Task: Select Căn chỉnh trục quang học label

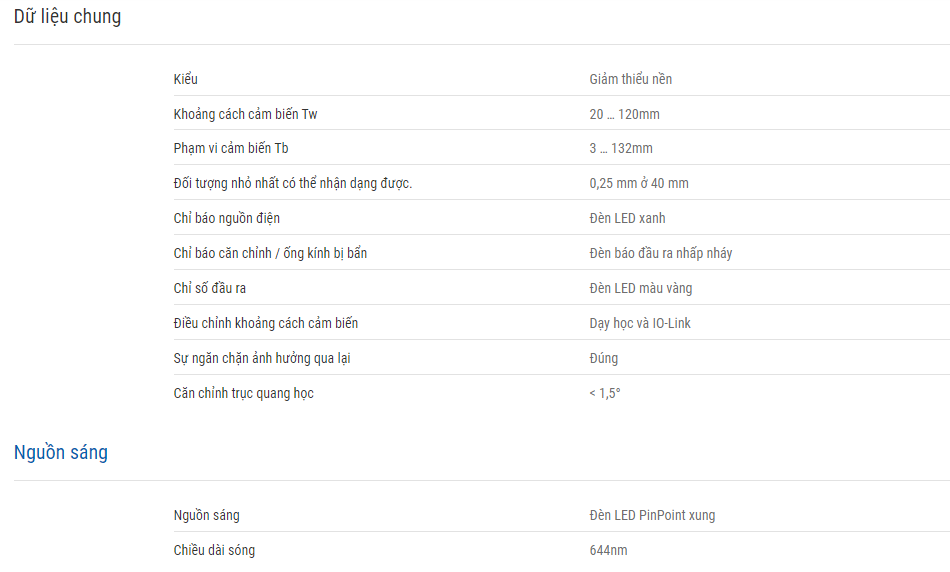Action: pyautogui.click(x=244, y=393)
